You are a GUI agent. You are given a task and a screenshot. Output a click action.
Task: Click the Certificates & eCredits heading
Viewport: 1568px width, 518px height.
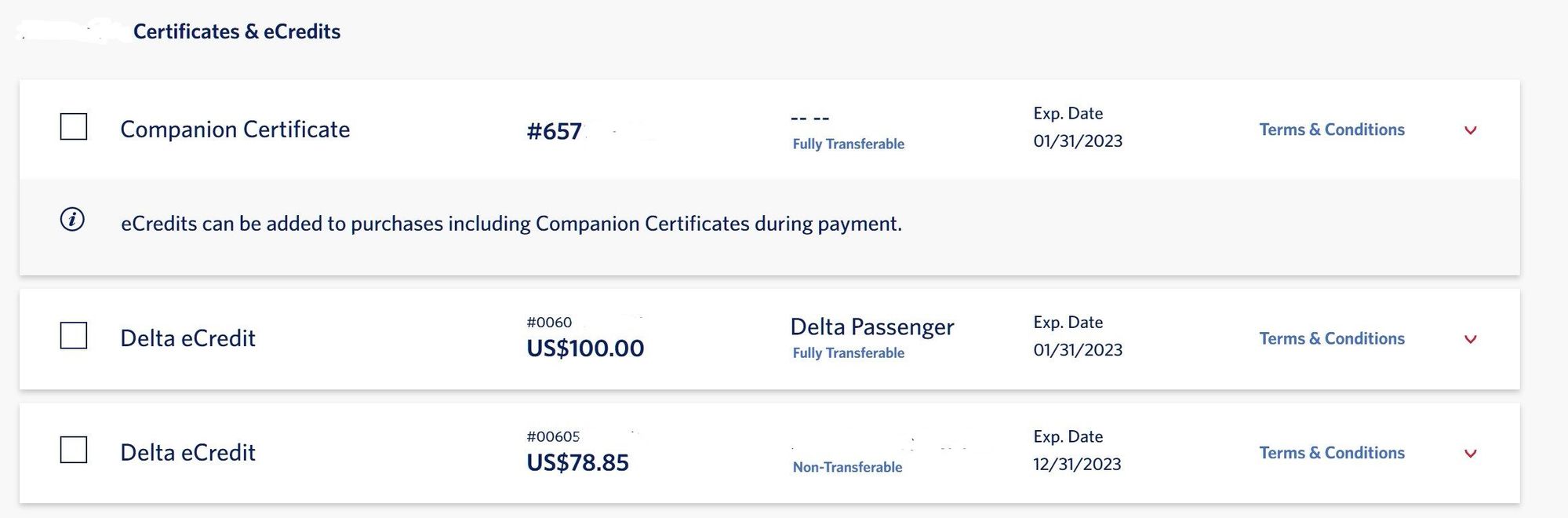tap(237, 31)
